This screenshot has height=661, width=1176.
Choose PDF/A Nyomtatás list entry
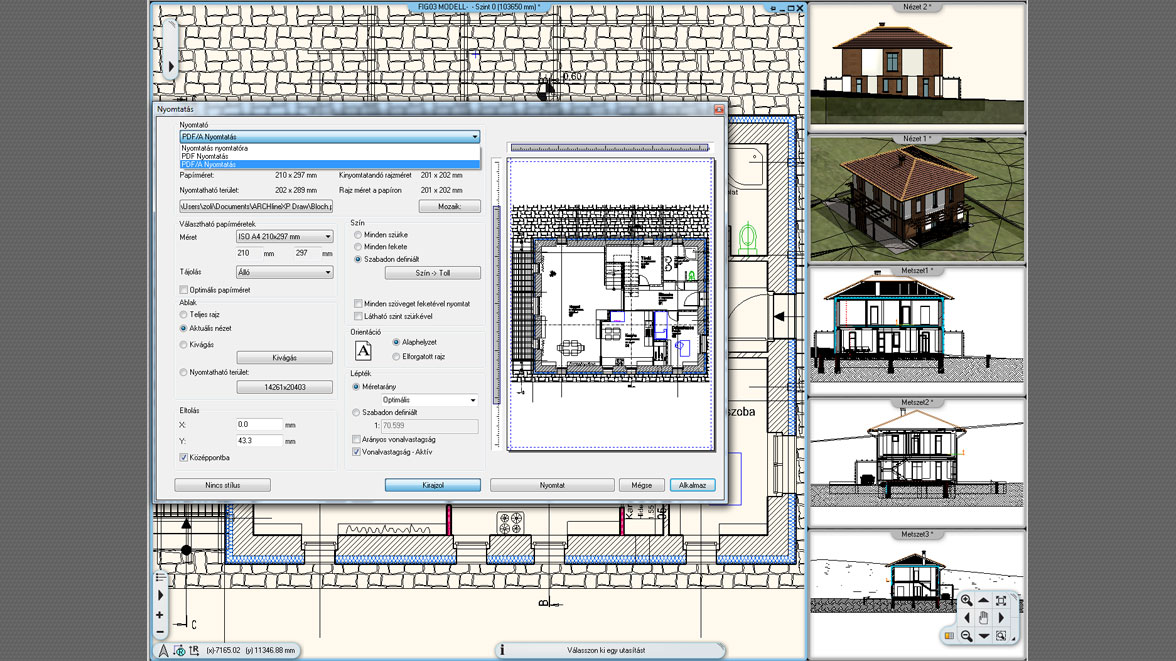click(x=330, y=164)
